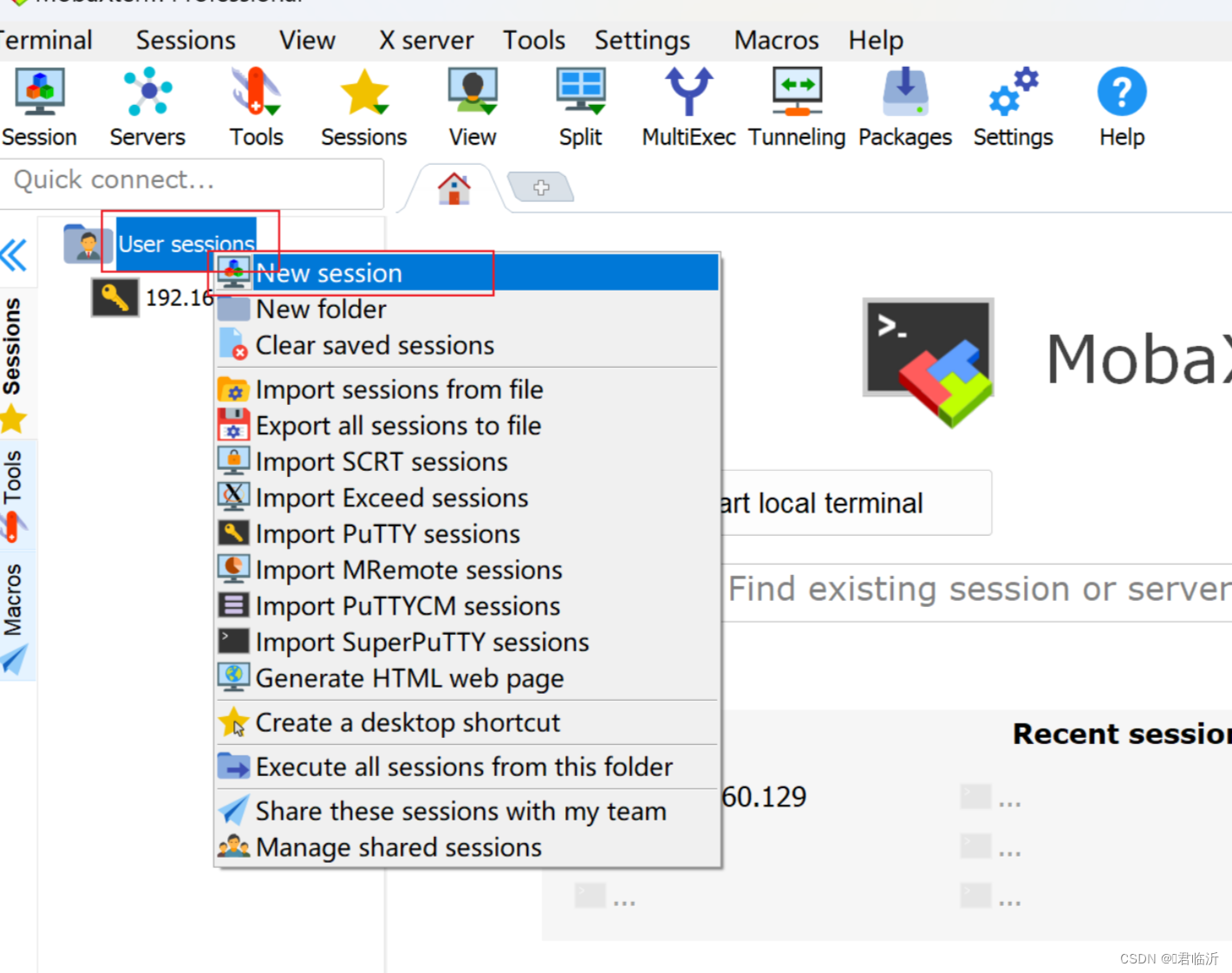Viewport: 1232px width, 973px height.
Task: Click the MobaXterm logo image
Action: click(929, 362)
